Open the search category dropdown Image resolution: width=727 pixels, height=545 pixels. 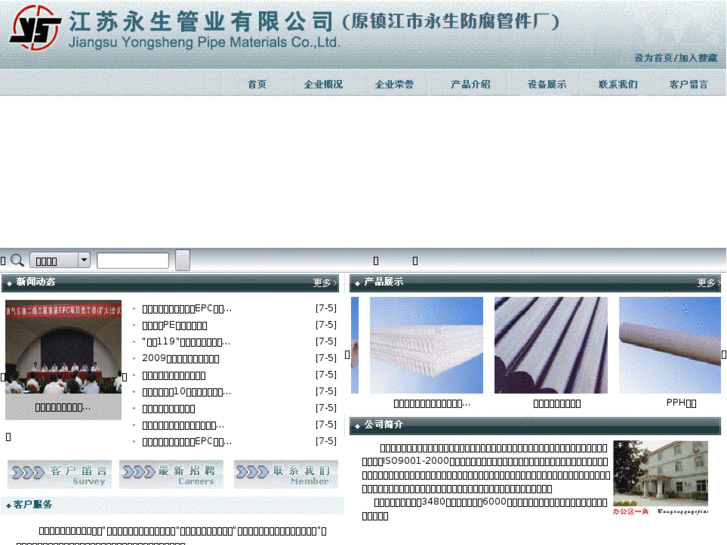60,260
